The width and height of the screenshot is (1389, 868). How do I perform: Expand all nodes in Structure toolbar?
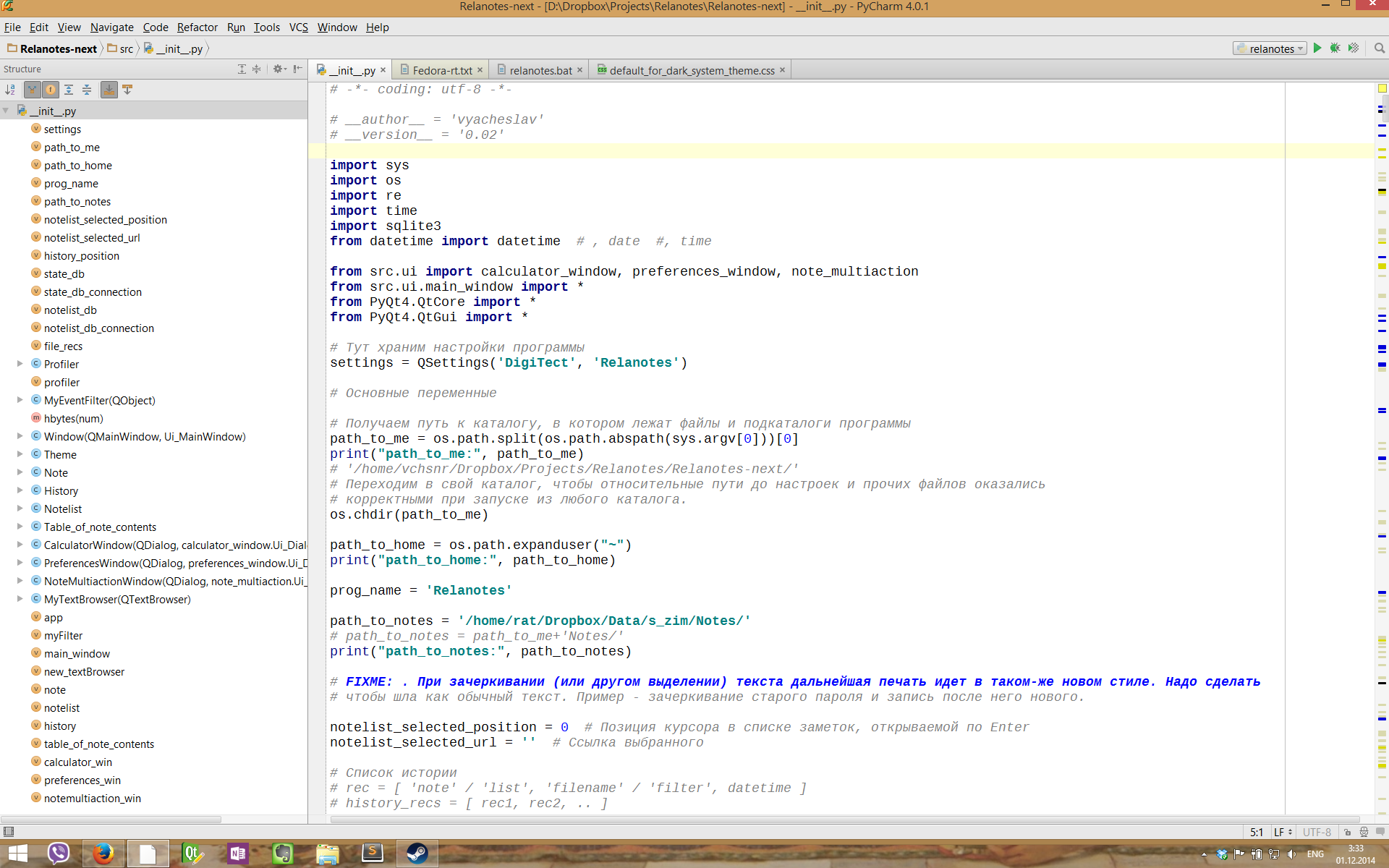tap(69, 90)
